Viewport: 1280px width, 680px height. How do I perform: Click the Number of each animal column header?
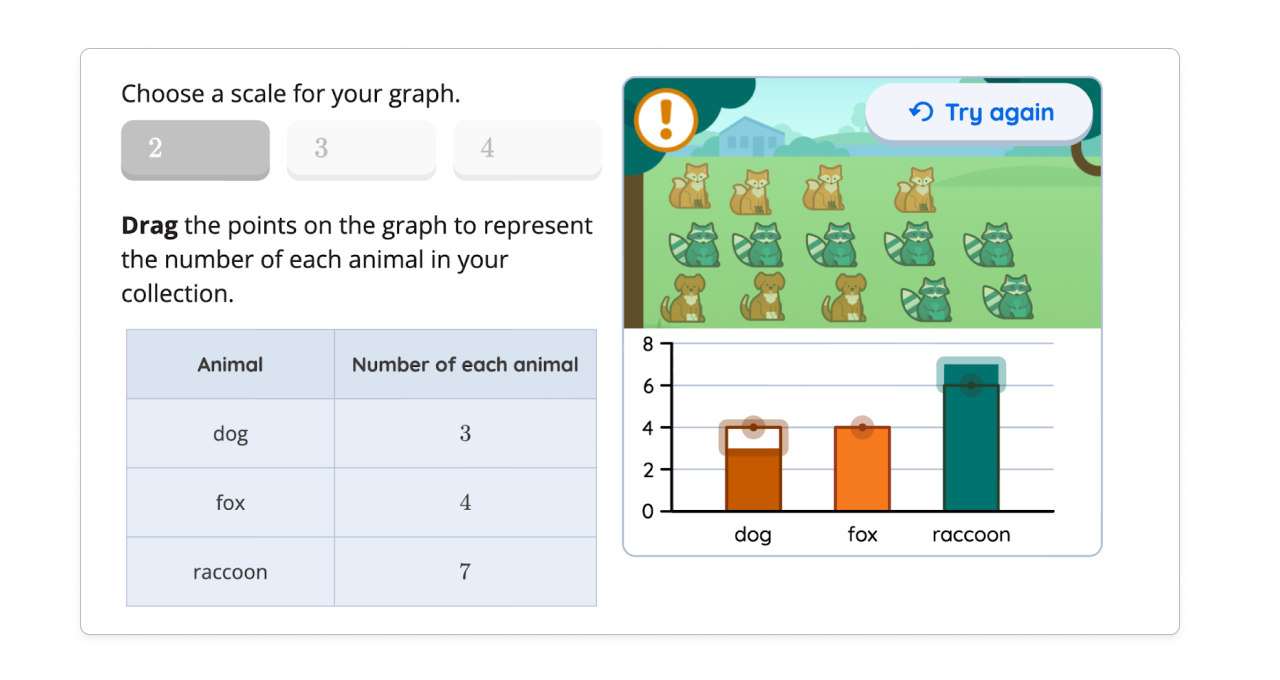[465, 364]
